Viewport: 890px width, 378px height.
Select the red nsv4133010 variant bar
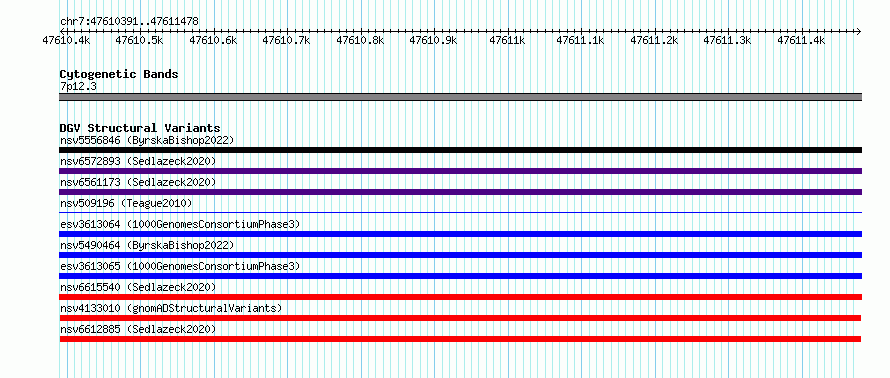point(461,318)
